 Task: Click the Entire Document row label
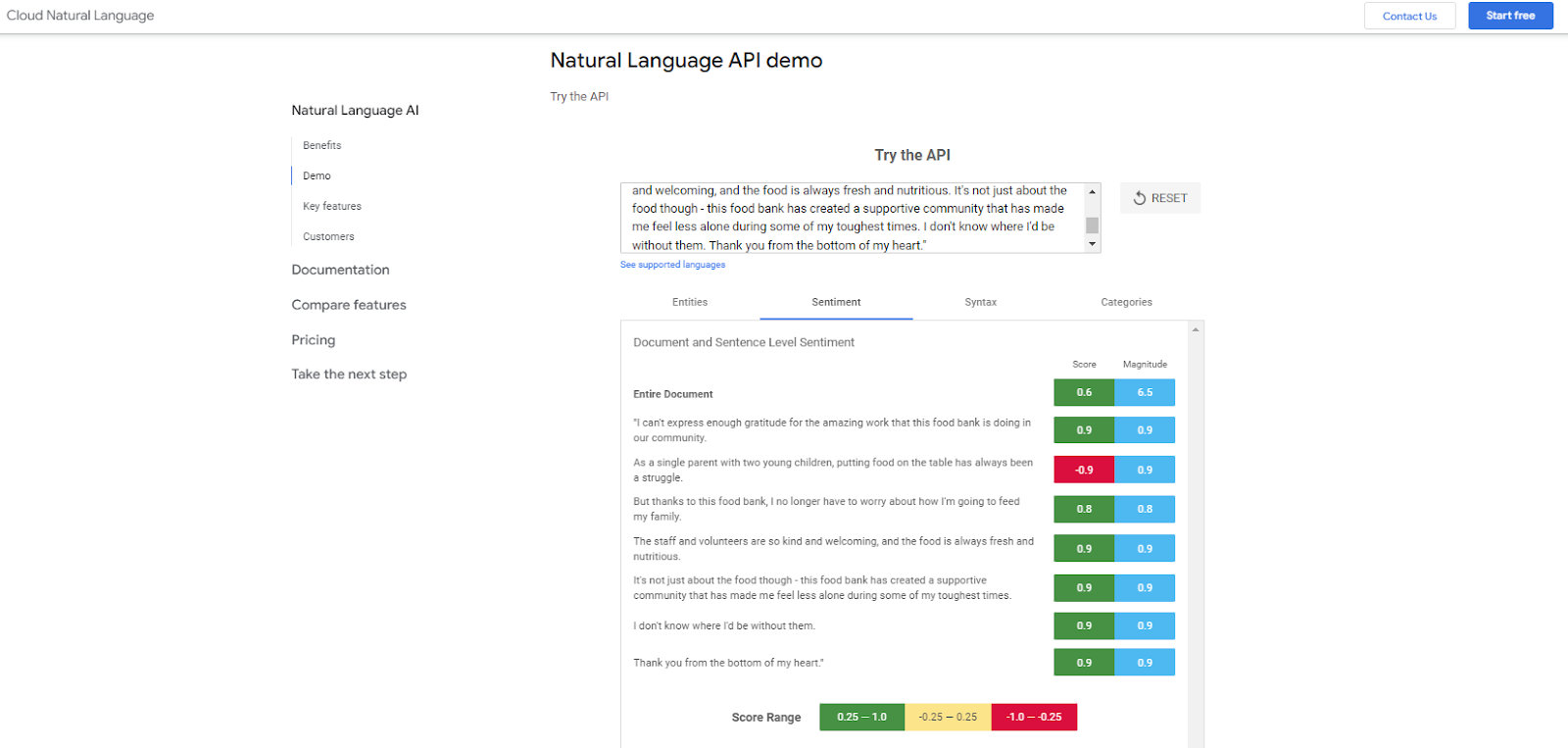[x=673, y=394]
